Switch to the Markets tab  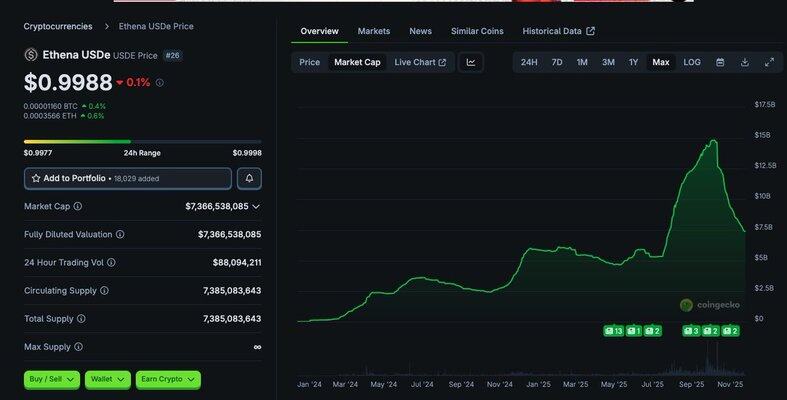coord(374,31)
